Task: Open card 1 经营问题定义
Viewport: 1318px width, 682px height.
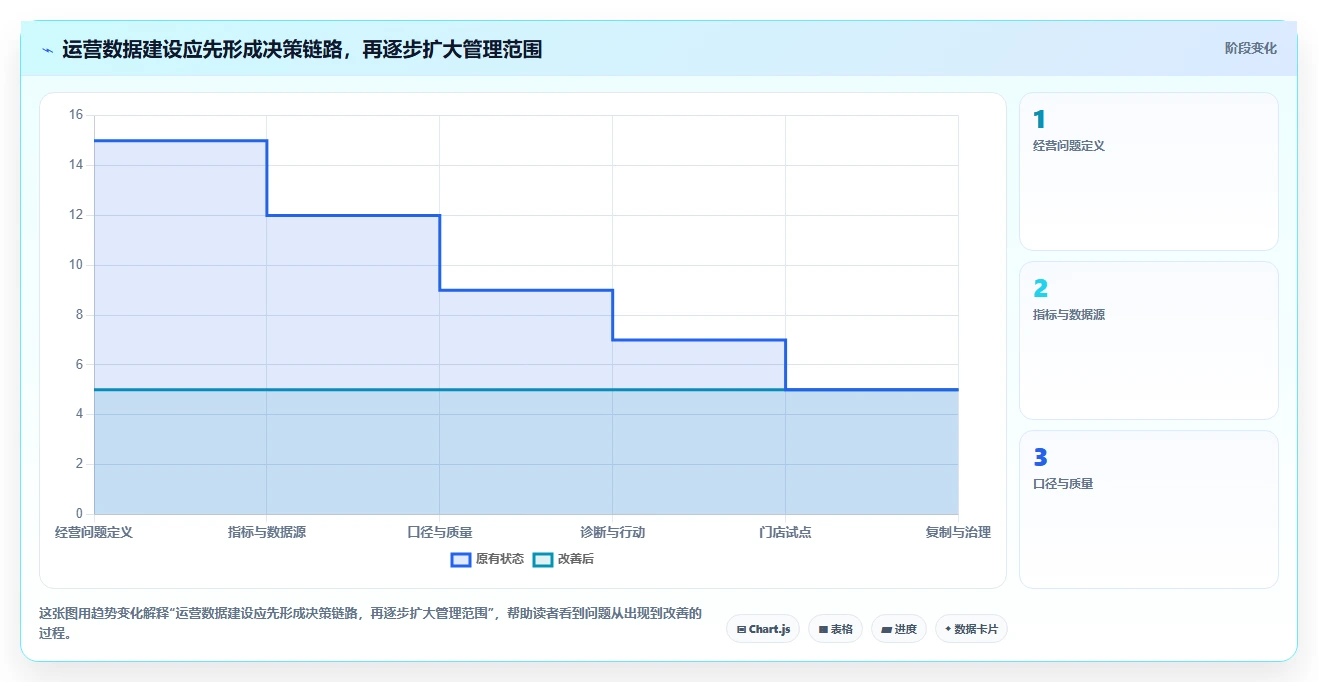Action: (1148, 171)
